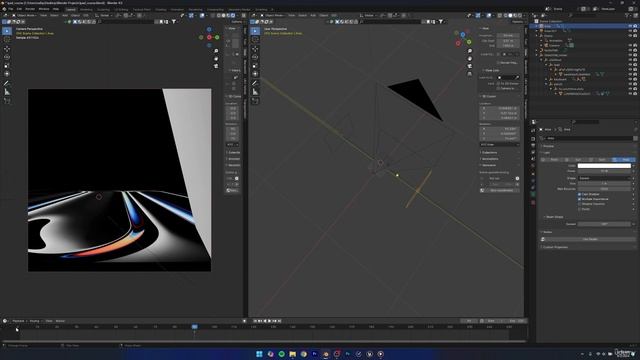Expand the Collections section in sidebar

point(490,153)
